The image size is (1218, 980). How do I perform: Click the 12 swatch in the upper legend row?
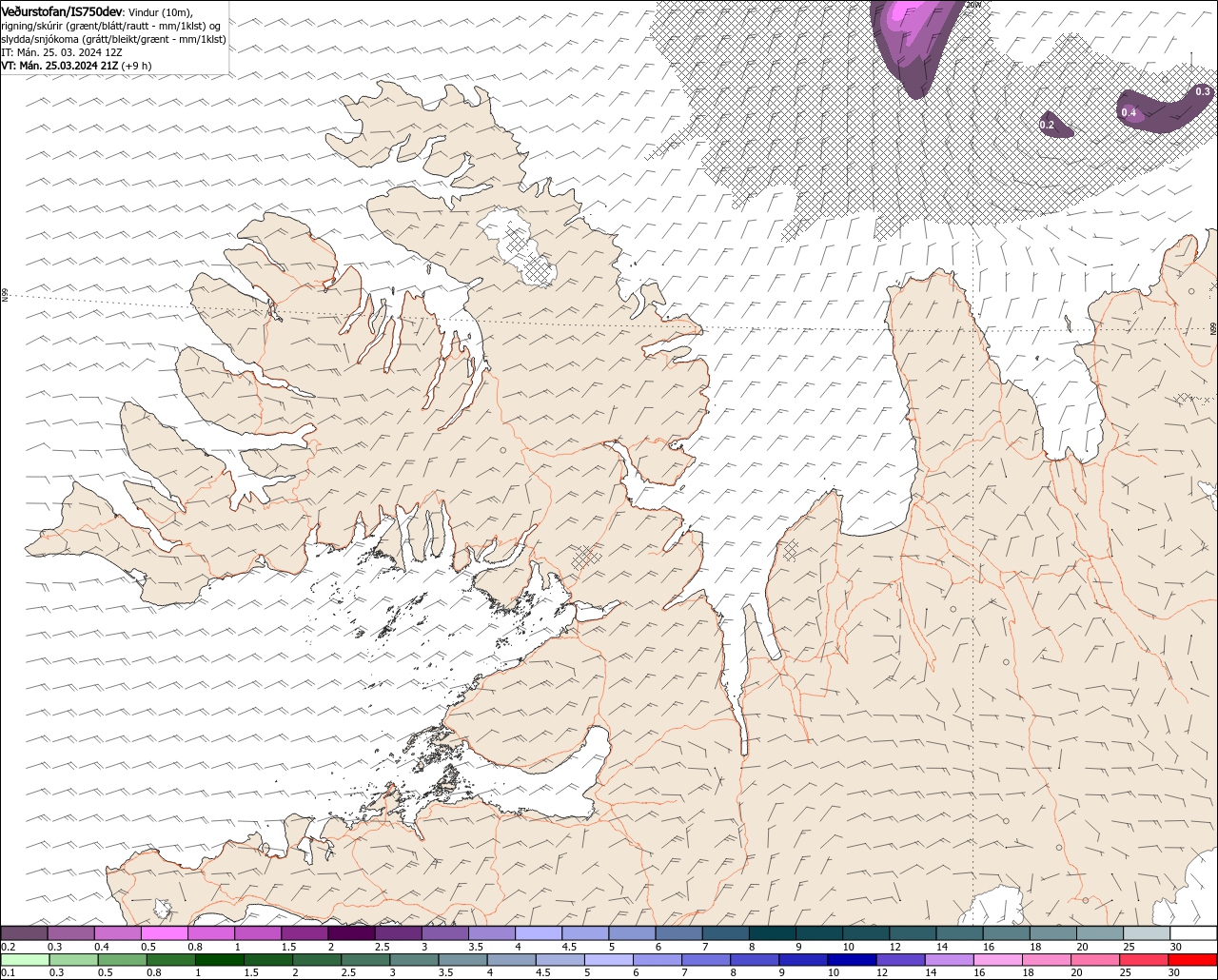[913, 933]
